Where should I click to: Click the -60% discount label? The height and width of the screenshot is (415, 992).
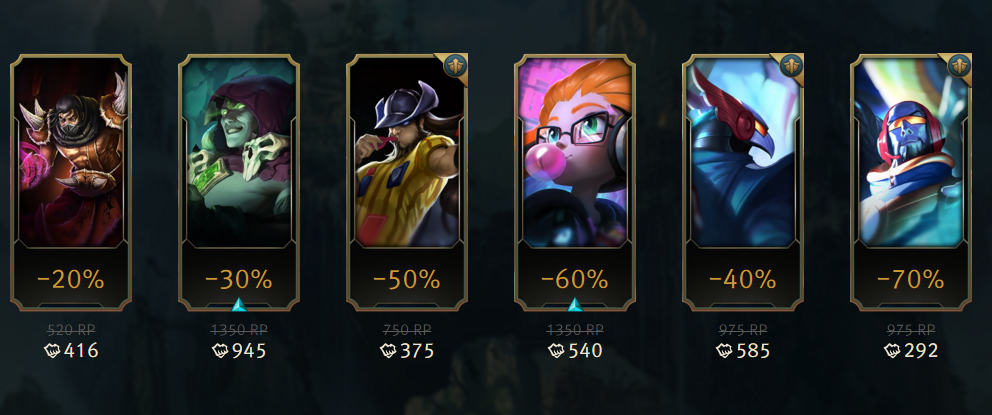(574, 279)
